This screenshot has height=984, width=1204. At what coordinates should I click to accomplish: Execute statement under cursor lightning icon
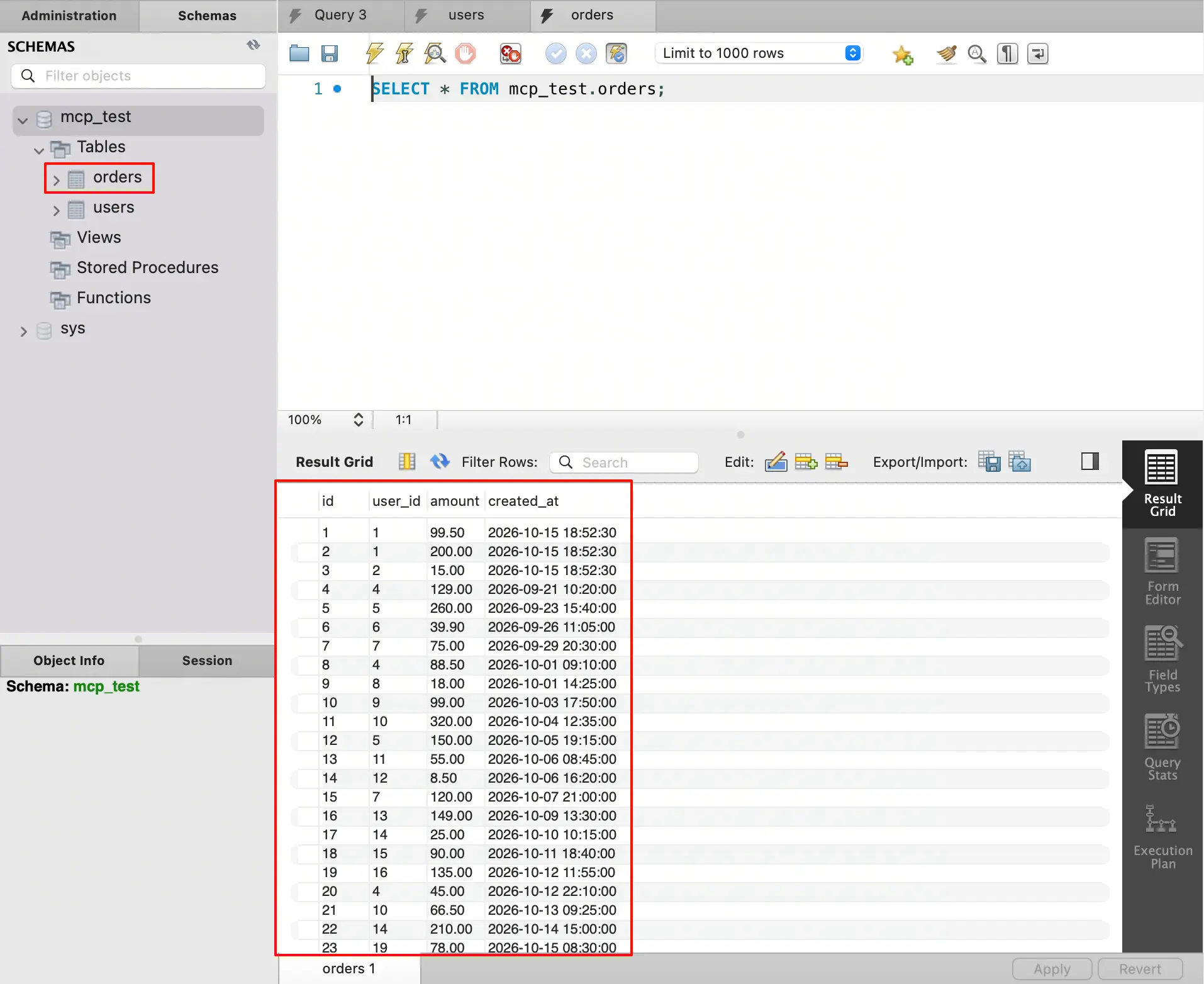(404, 53)
